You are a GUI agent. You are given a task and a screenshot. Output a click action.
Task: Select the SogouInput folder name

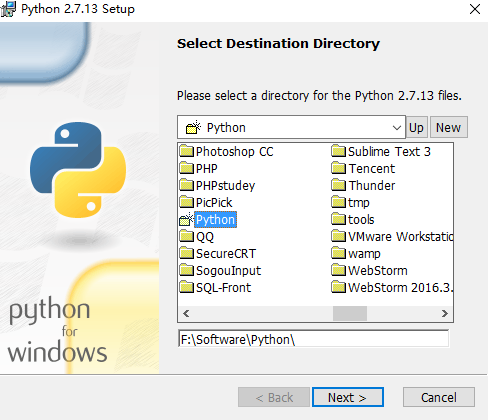coord(229,271)
